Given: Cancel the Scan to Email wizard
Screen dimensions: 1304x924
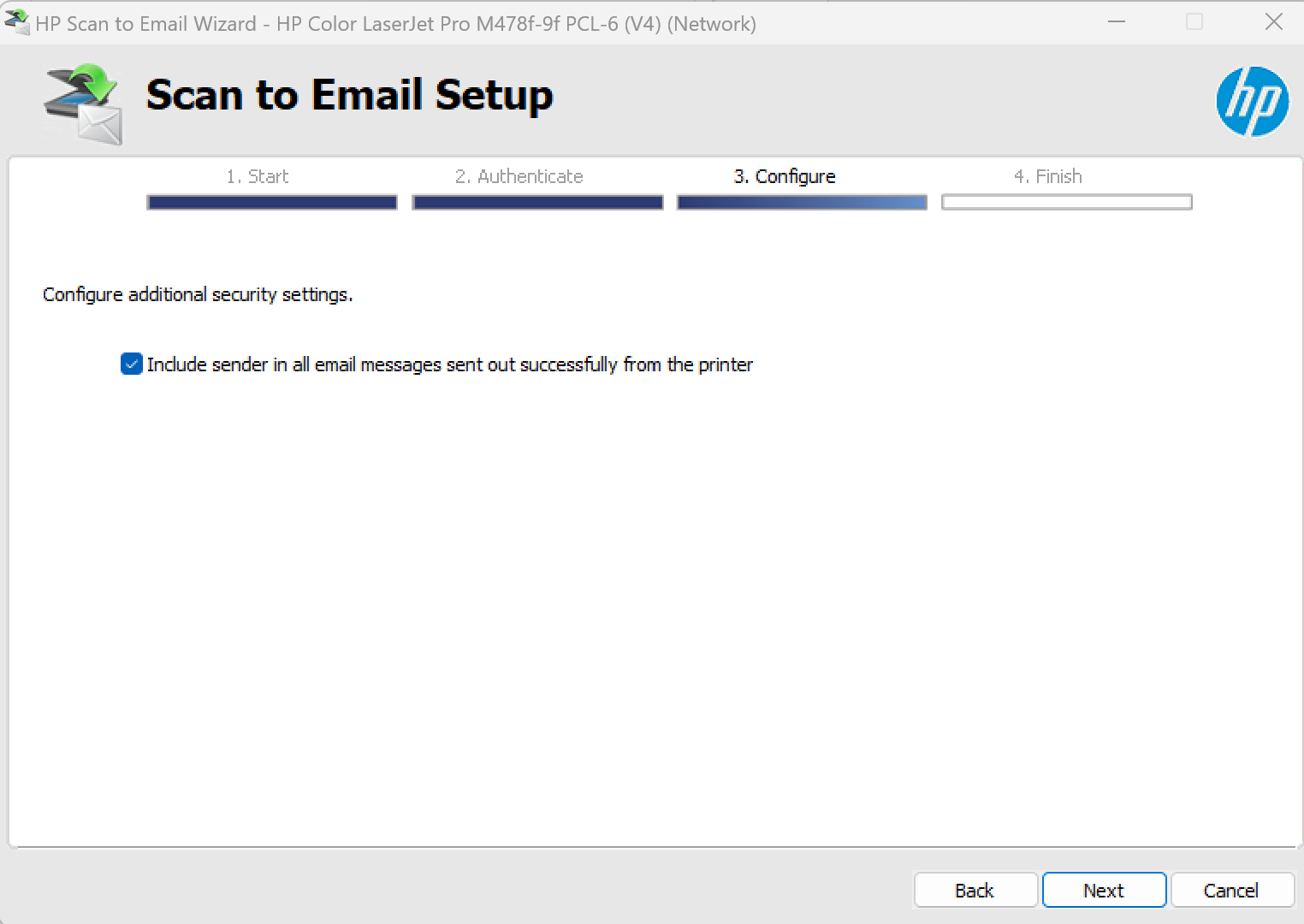Looking at the screenshot, I should click(1231, 890).
